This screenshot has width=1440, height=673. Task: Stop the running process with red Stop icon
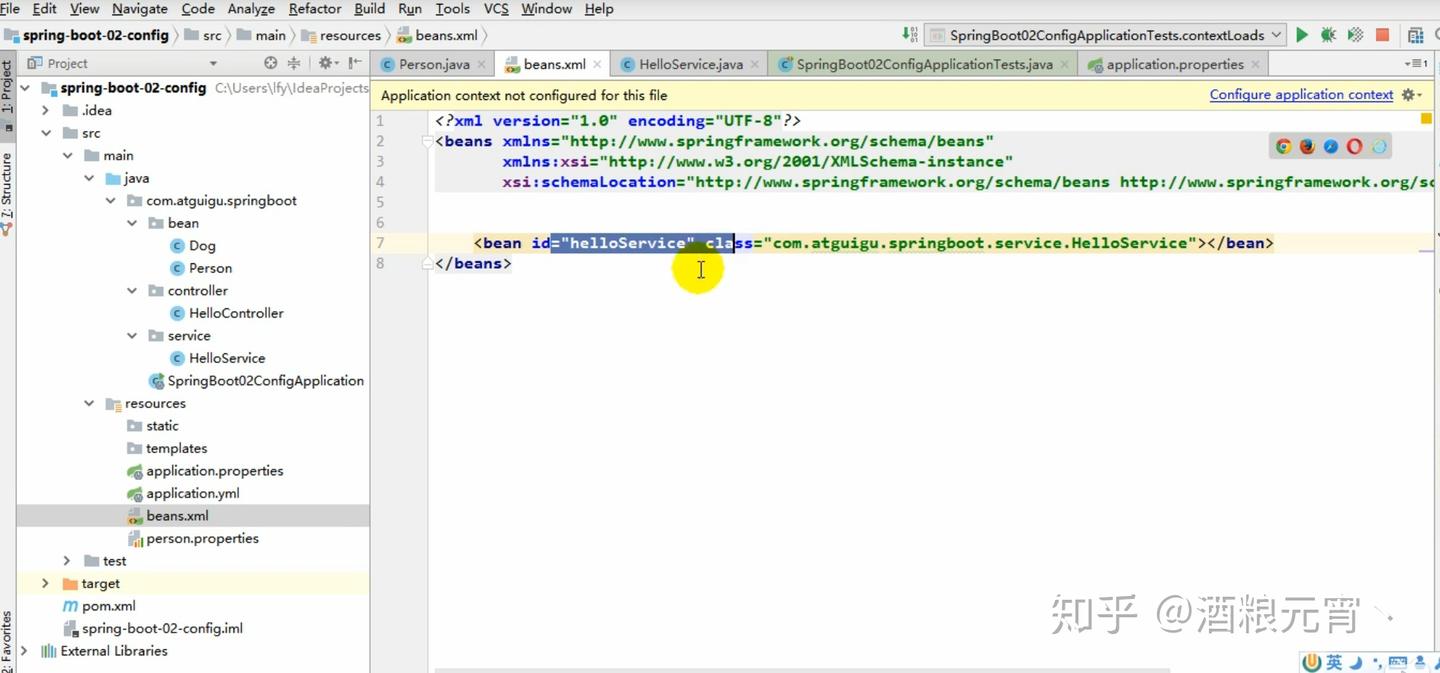coord(1381,34)
